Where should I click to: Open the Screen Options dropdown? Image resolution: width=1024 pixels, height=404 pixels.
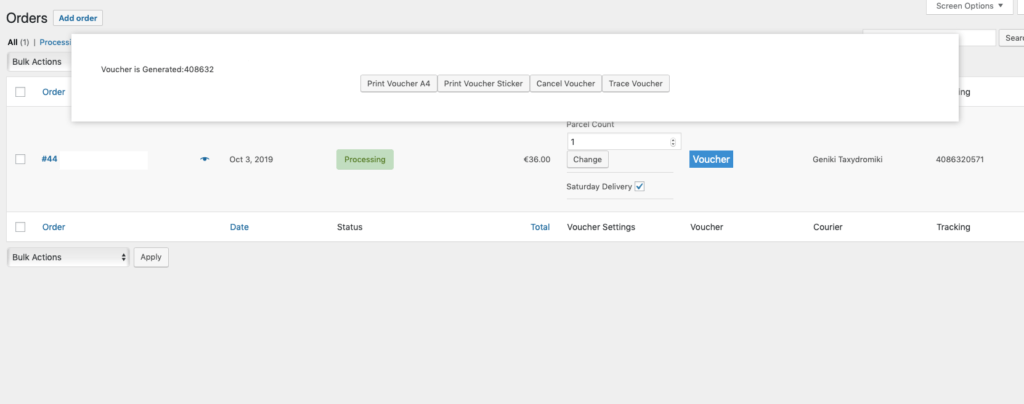pyautogui.click(x=969, y=6)
